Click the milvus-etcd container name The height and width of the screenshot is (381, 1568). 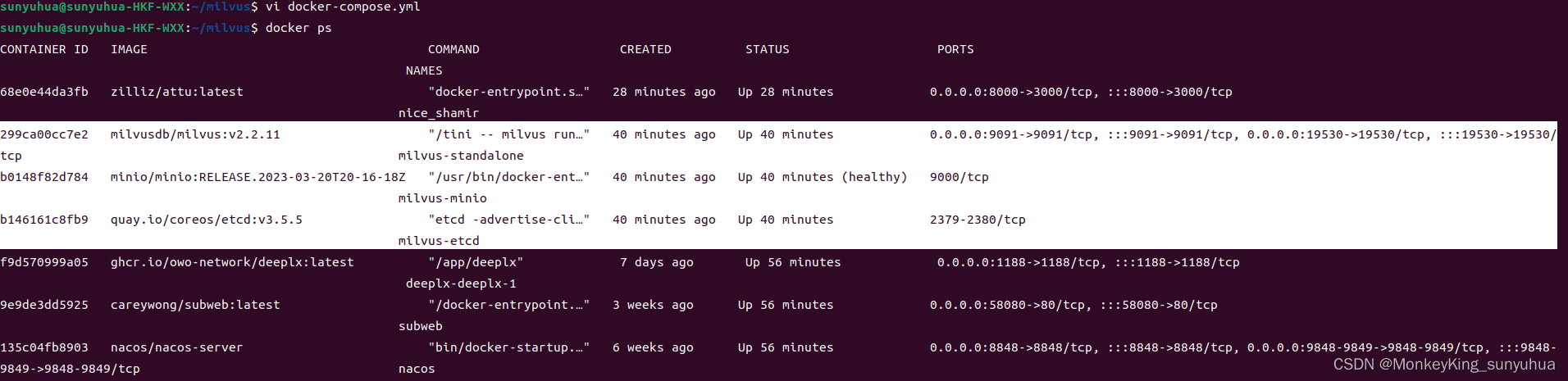coord(439,241)
